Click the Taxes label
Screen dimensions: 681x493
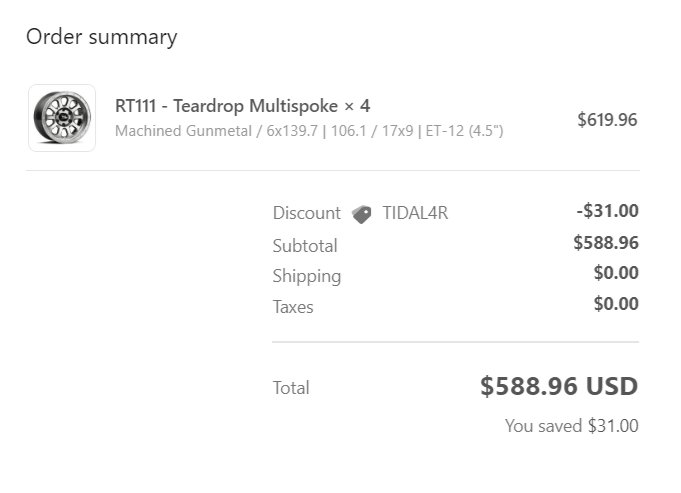click(x=293, y=307)
